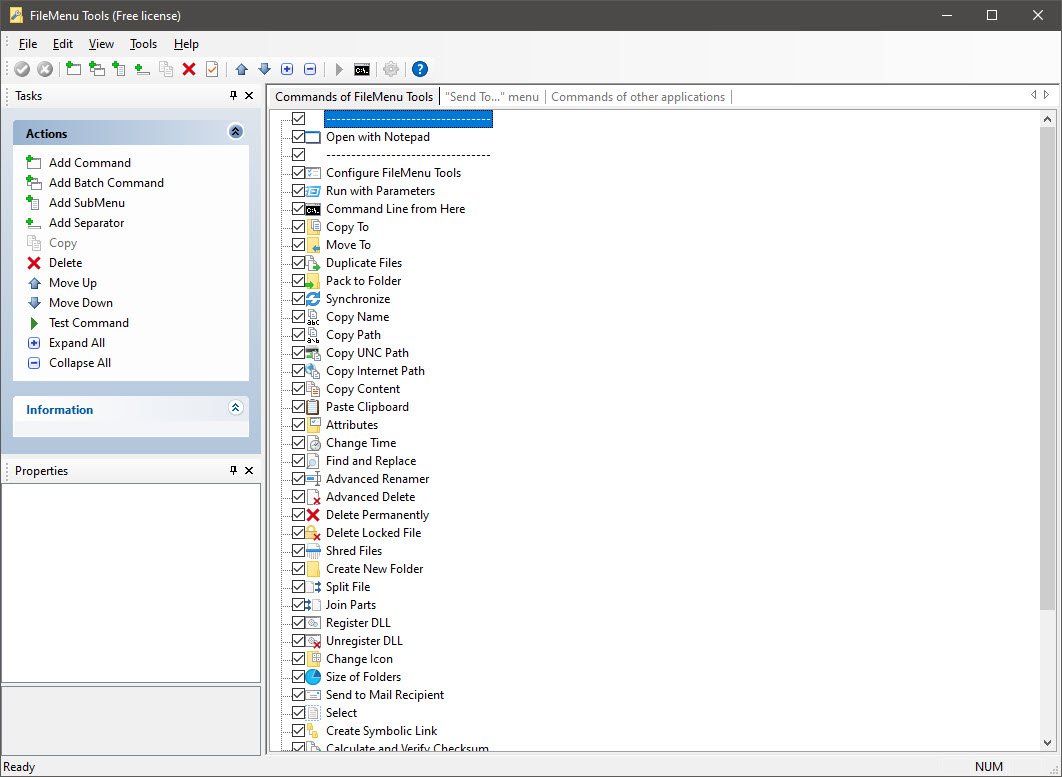This screenshot has height=777, width=1062.
Task: Click the red Delete toolbar icon
Action: coord(189,69)
